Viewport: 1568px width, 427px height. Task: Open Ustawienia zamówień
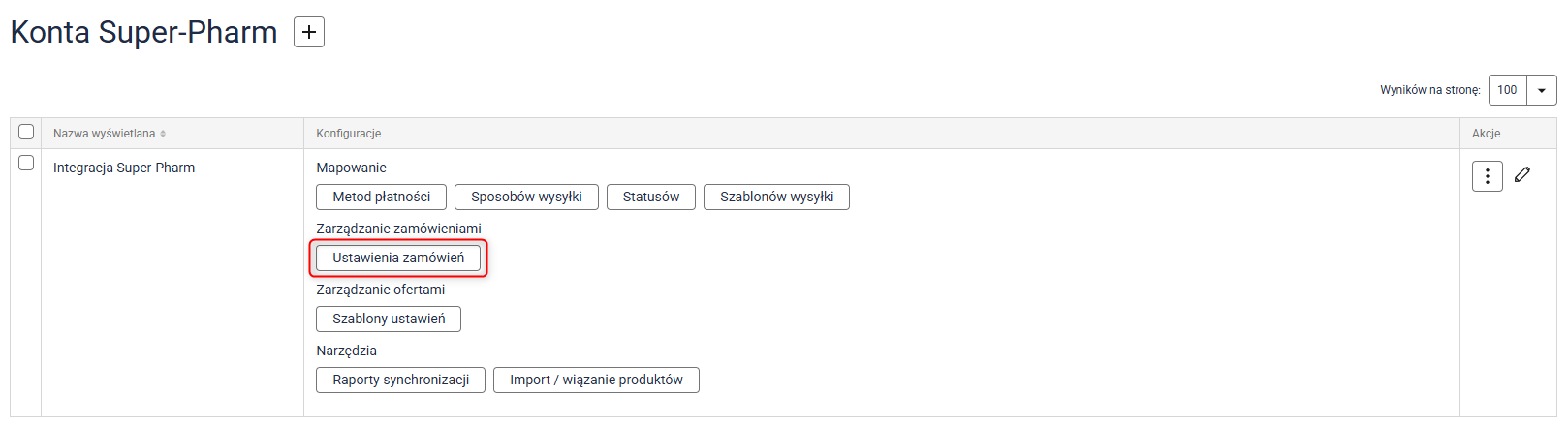(x=398, y=258)
